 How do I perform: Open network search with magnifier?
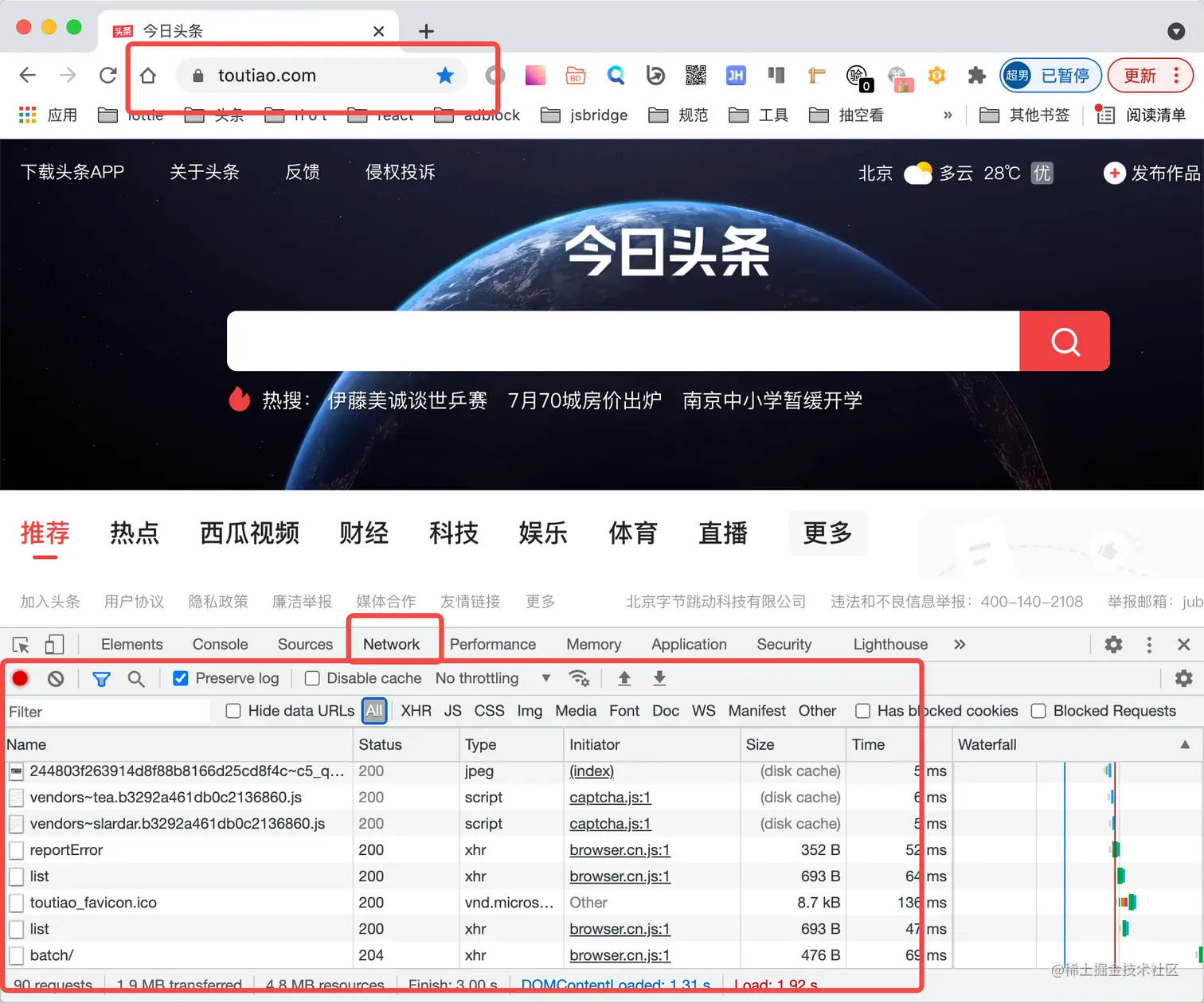coord(136,678)
